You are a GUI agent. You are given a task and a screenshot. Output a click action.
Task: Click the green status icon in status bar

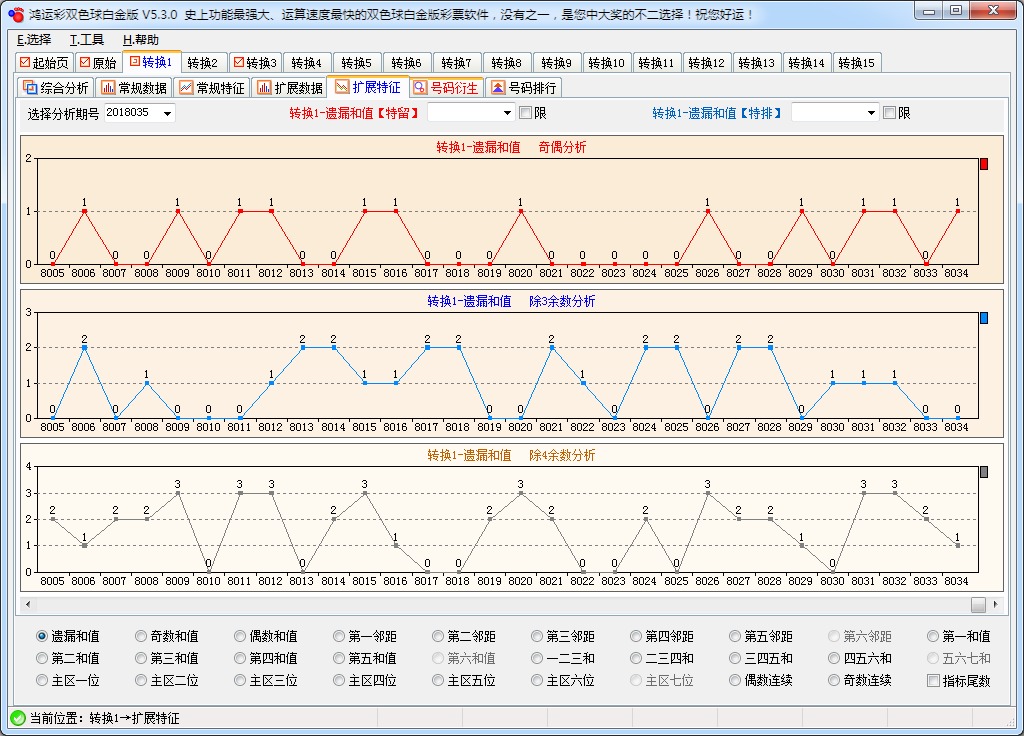pyautogui.click(x=17, y=718)
